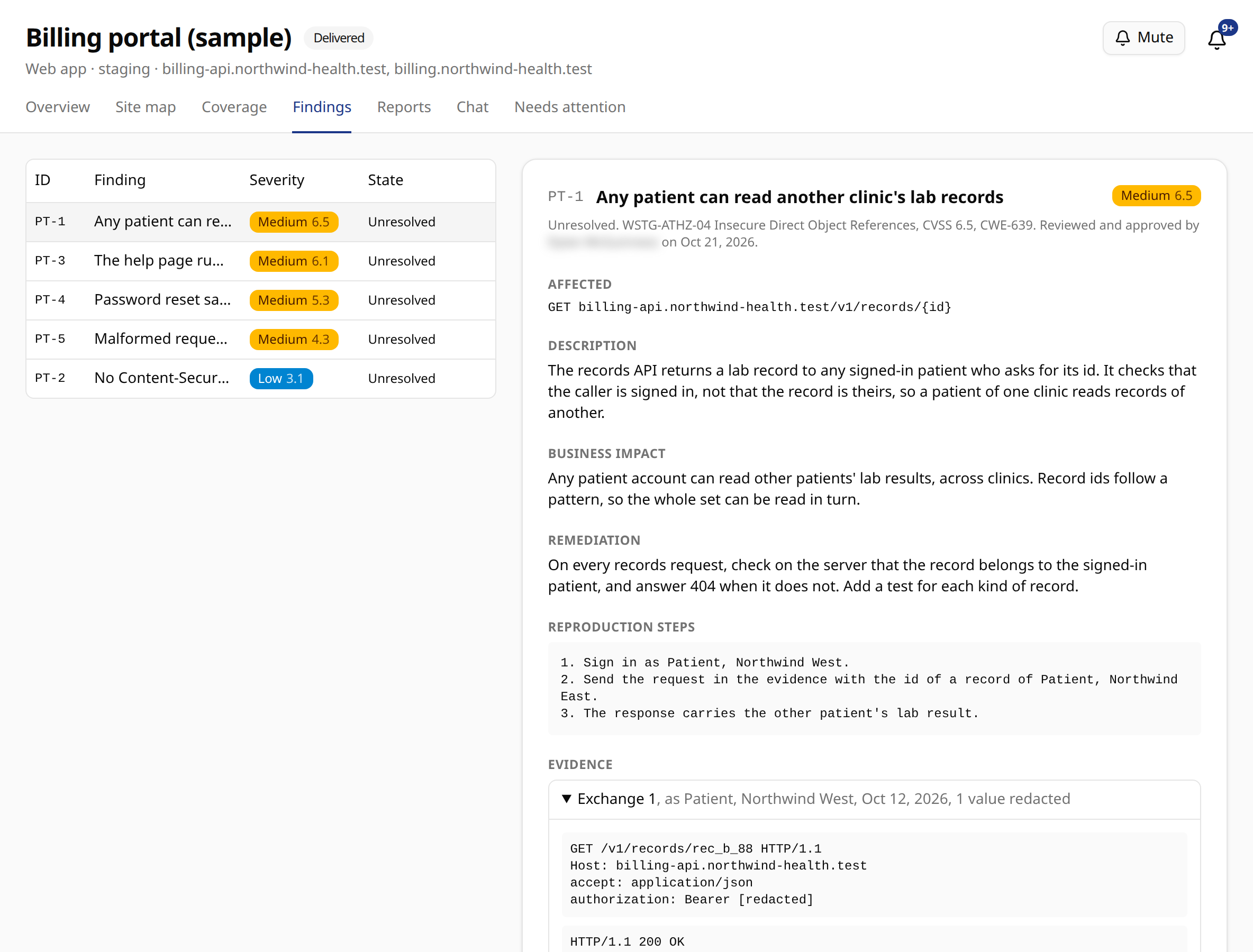The width and height of the screenshot is (1253, 952).
Task: Click the Low 3.1 severity badge
Action: [x=281, y=378]
